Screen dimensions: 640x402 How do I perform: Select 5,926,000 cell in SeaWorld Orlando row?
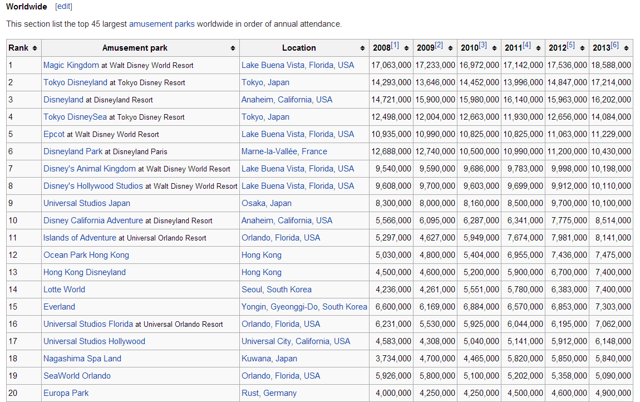tap(391, 376)
